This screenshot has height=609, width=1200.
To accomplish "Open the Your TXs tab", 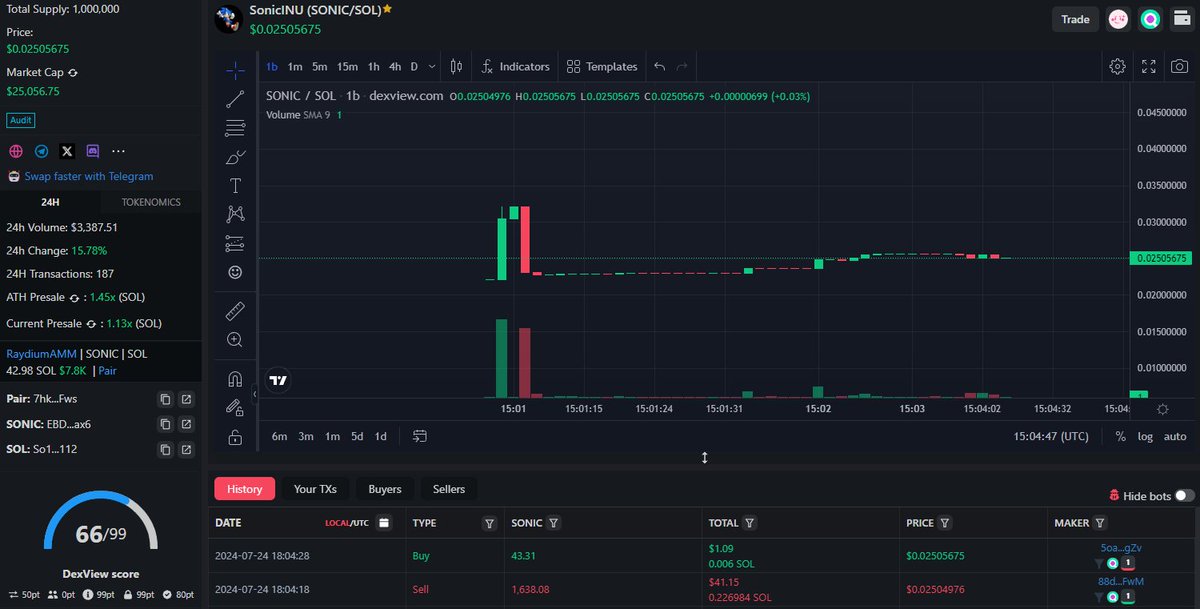I will [x=315, y=489].
